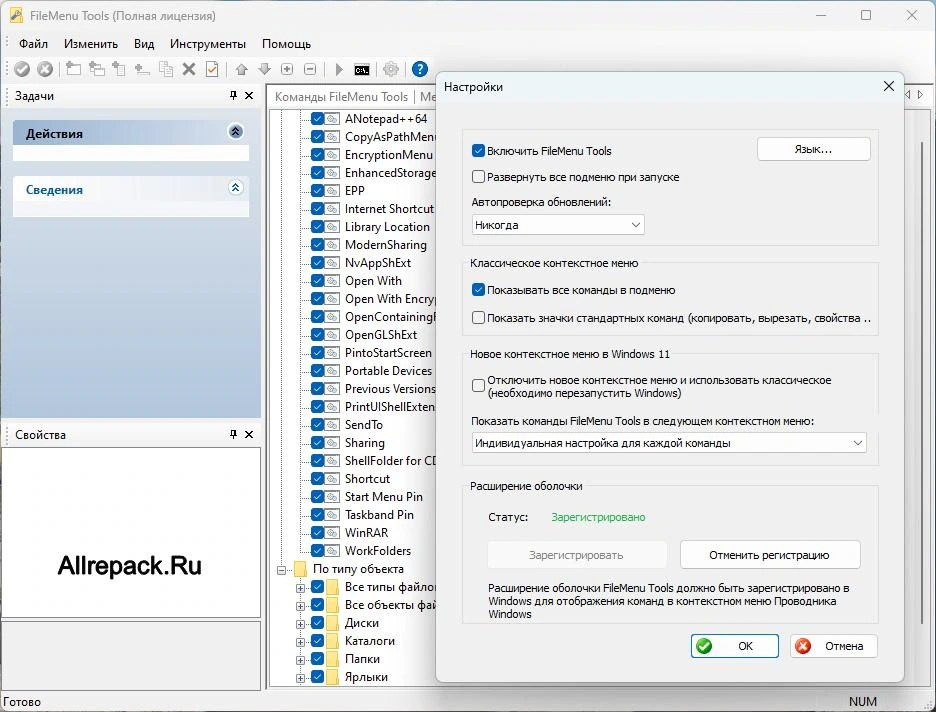This screenshot has width=936, height=712.
Task: Click the Отмена button
Action: point(834,646)
